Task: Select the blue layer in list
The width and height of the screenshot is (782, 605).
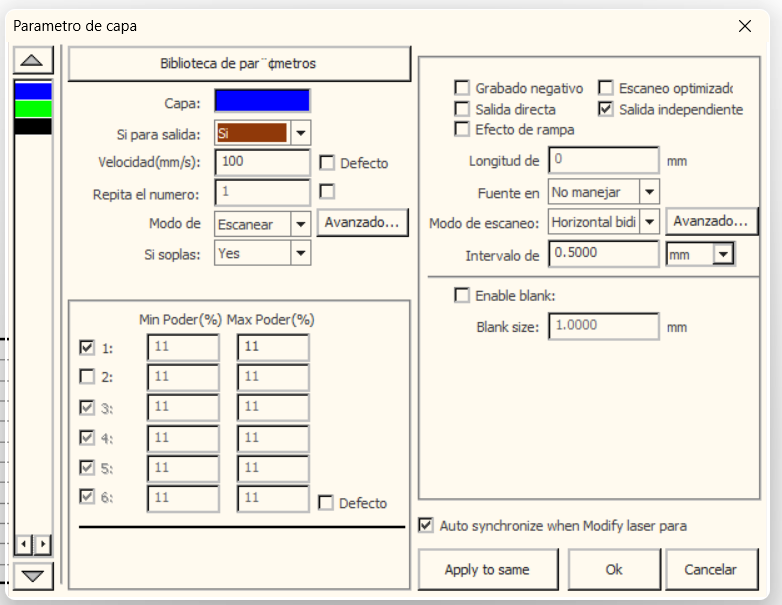Action: 33,91
